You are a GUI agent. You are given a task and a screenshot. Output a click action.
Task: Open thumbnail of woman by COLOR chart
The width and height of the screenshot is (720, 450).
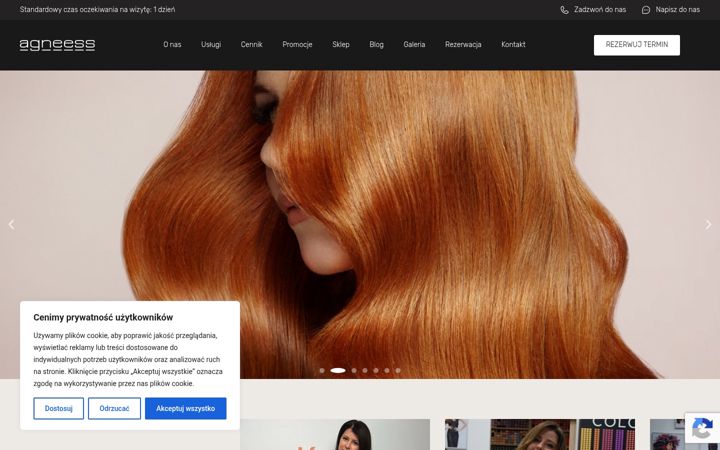pos(540,434)
